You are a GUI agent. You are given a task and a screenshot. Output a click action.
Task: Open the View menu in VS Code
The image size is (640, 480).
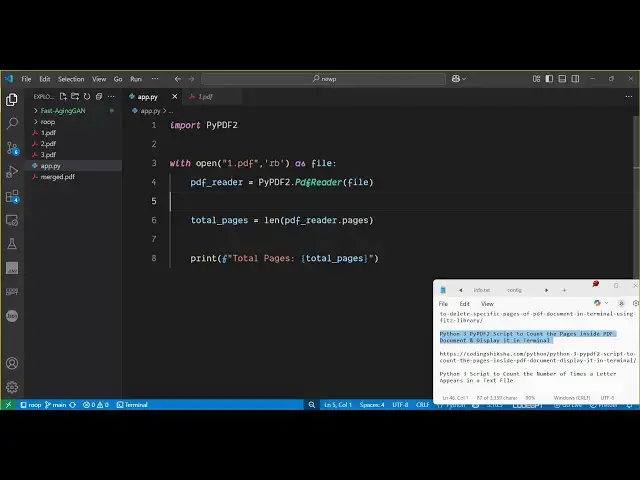(x=99, y=79)
